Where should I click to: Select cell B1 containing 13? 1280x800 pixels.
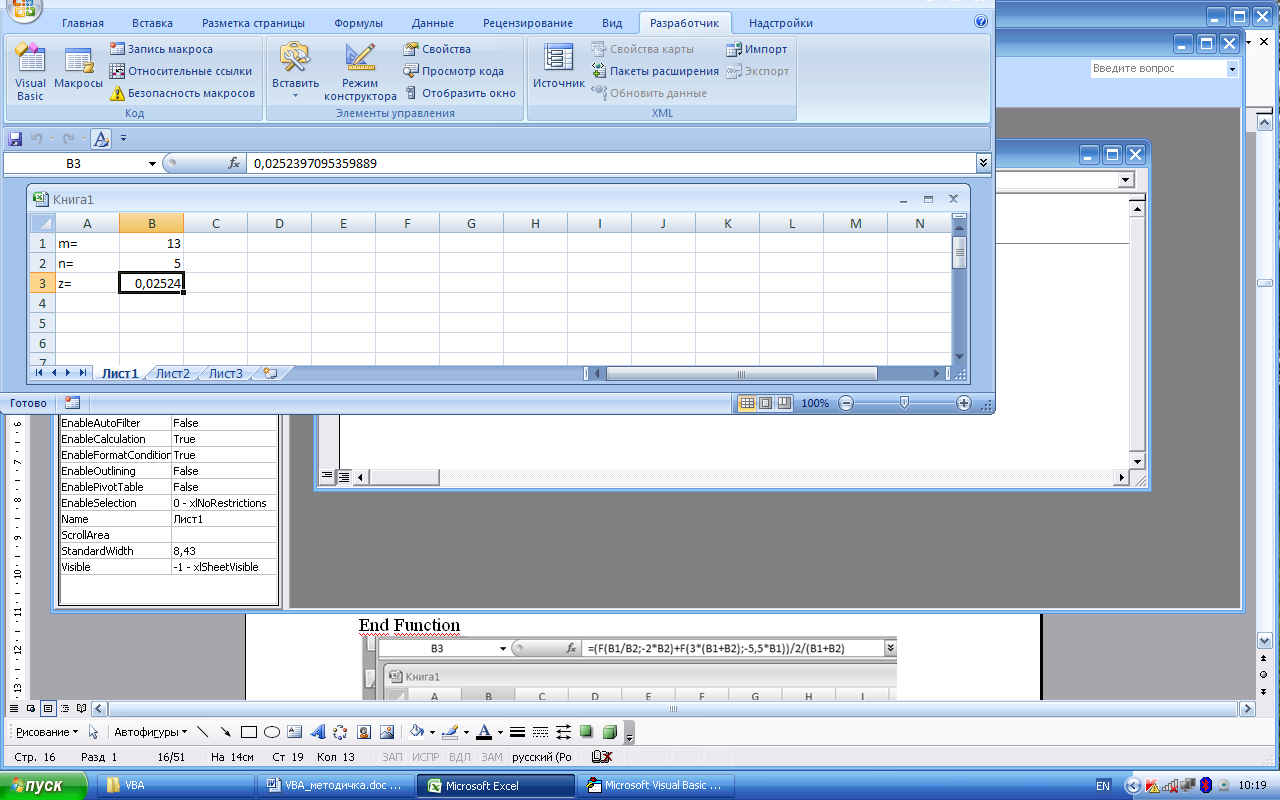(151, 243)
